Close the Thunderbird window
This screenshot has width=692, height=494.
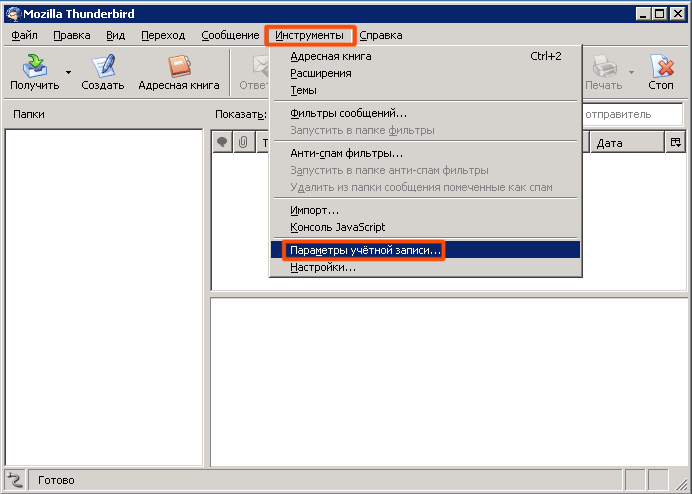click(x=678, y=14)
